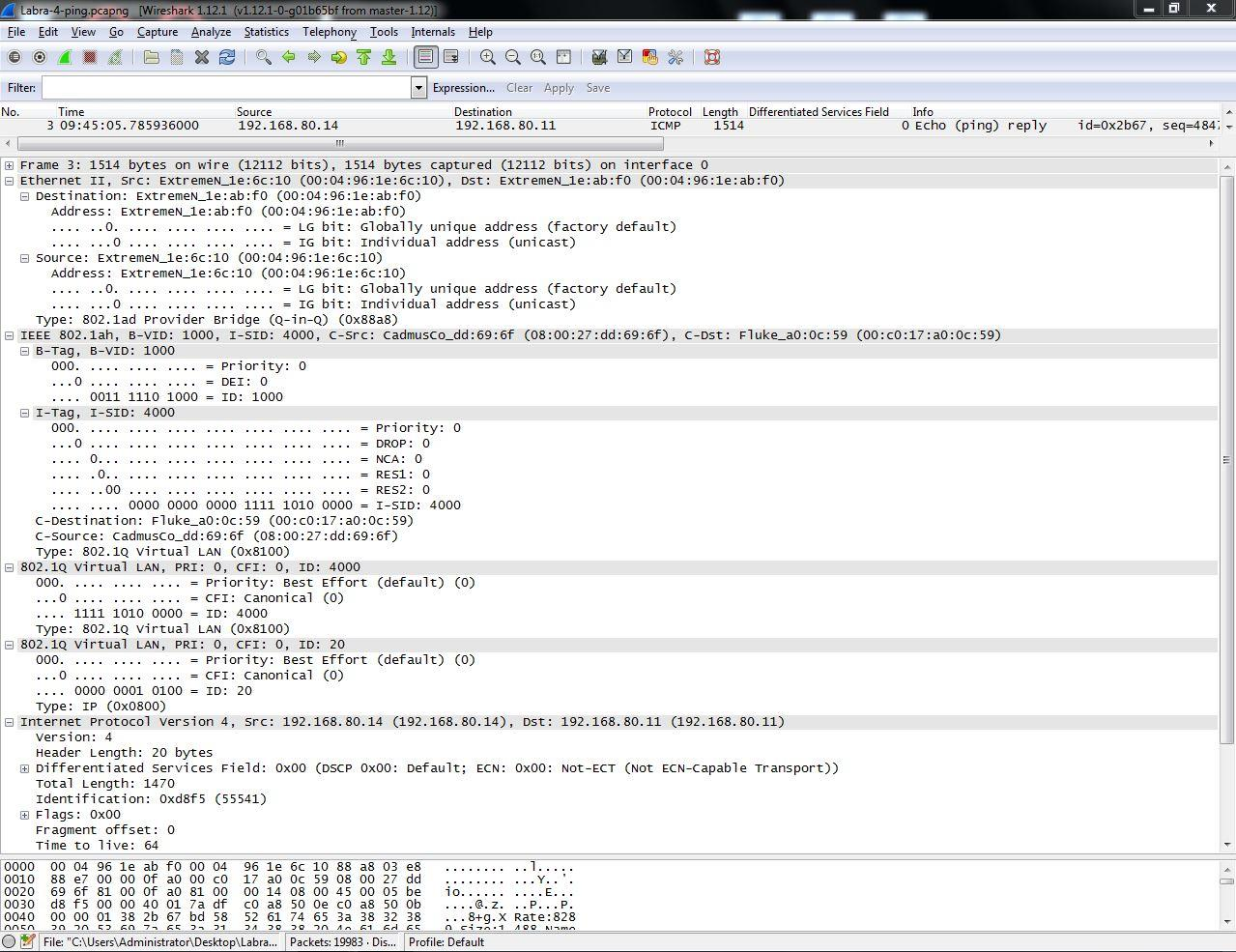Find a packet with magnifier icon
1236x952 pixels.
(x=263, y=57)
